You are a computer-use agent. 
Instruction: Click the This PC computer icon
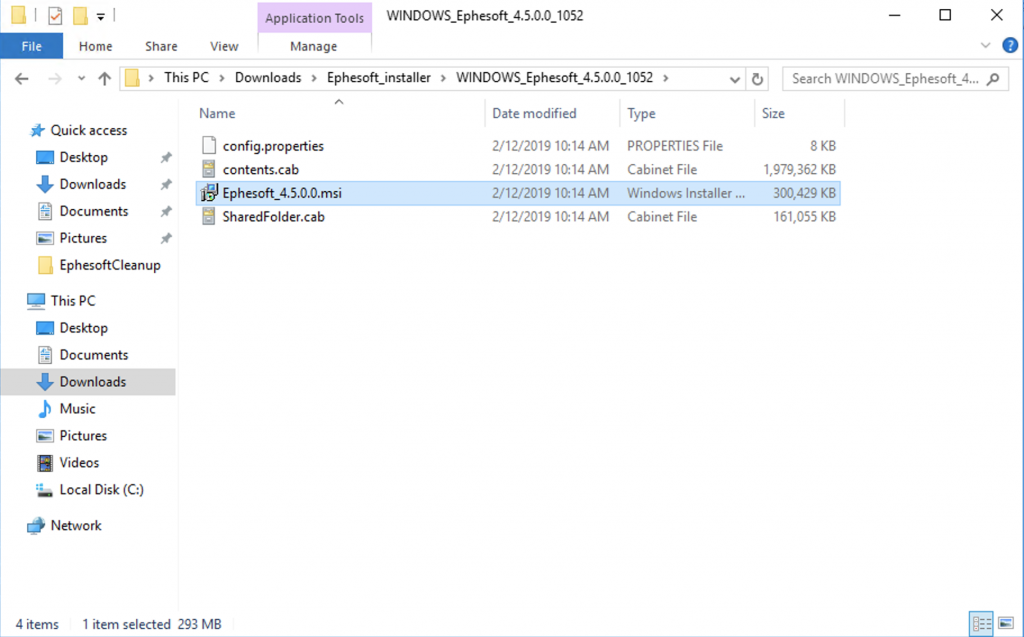point(37,301)
